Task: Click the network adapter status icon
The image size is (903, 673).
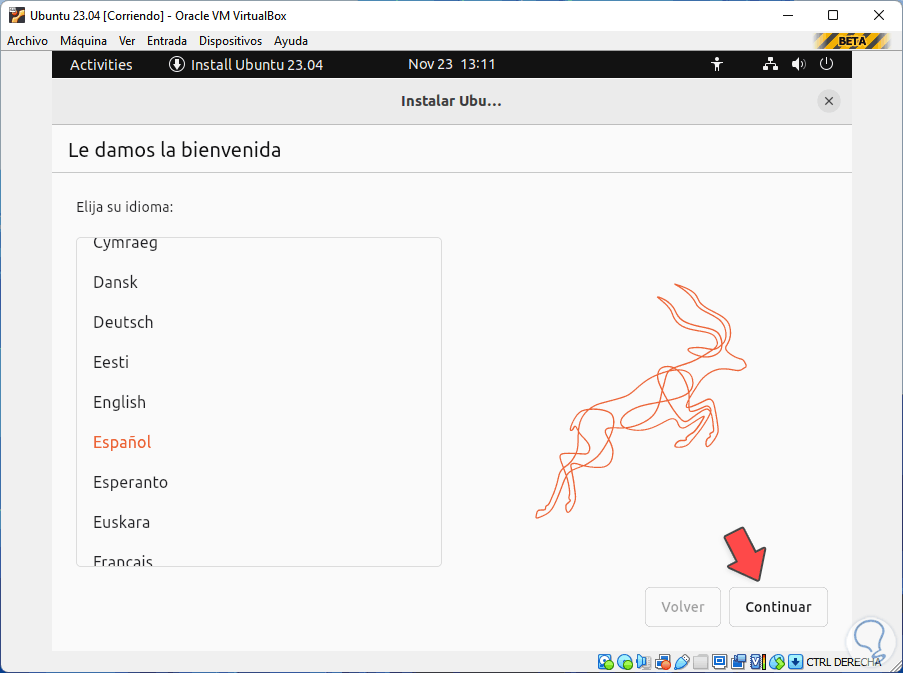Action: tap(663, 662)
